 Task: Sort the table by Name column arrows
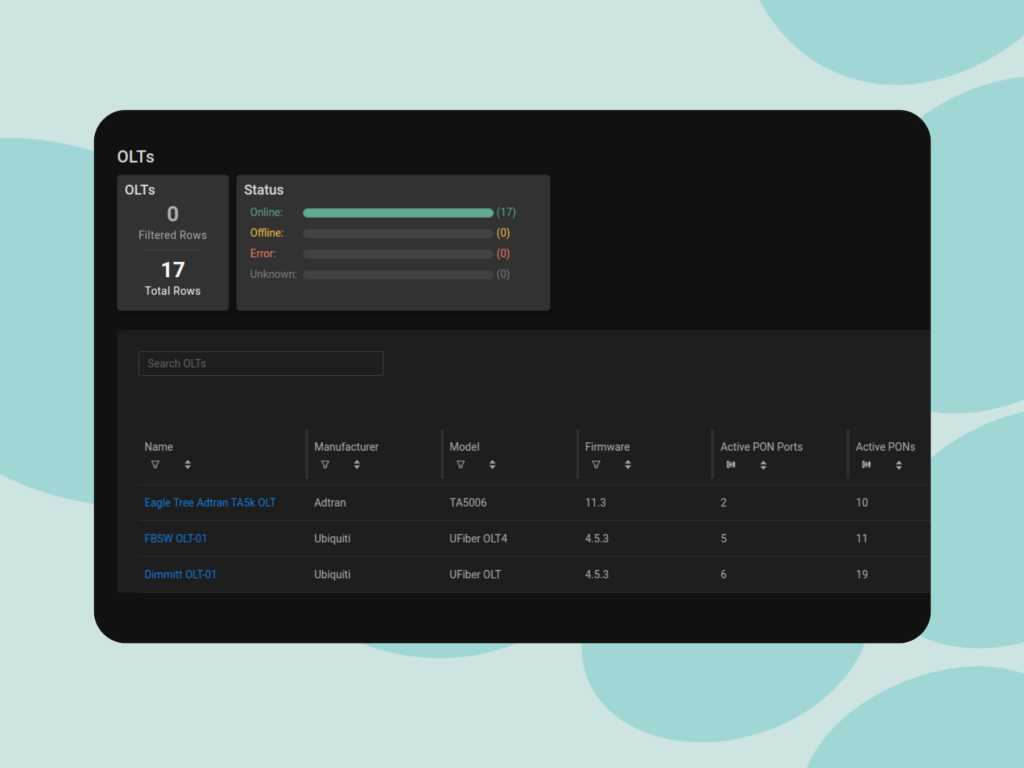[x=188, y=465]
